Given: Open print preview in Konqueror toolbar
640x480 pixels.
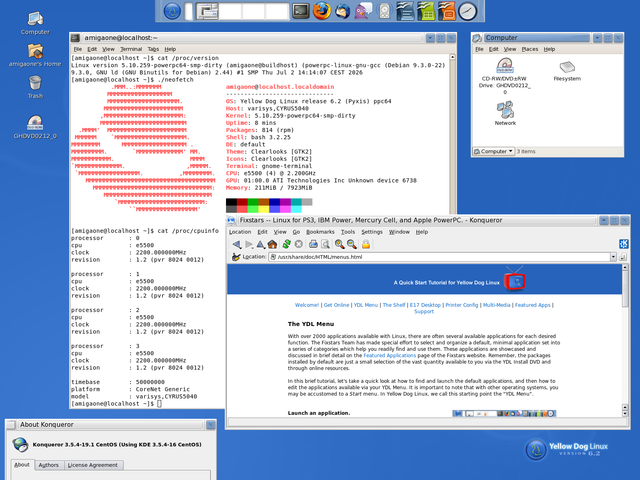Looking at the screenshot, I should pyautogui.click(x=325, y=244).
